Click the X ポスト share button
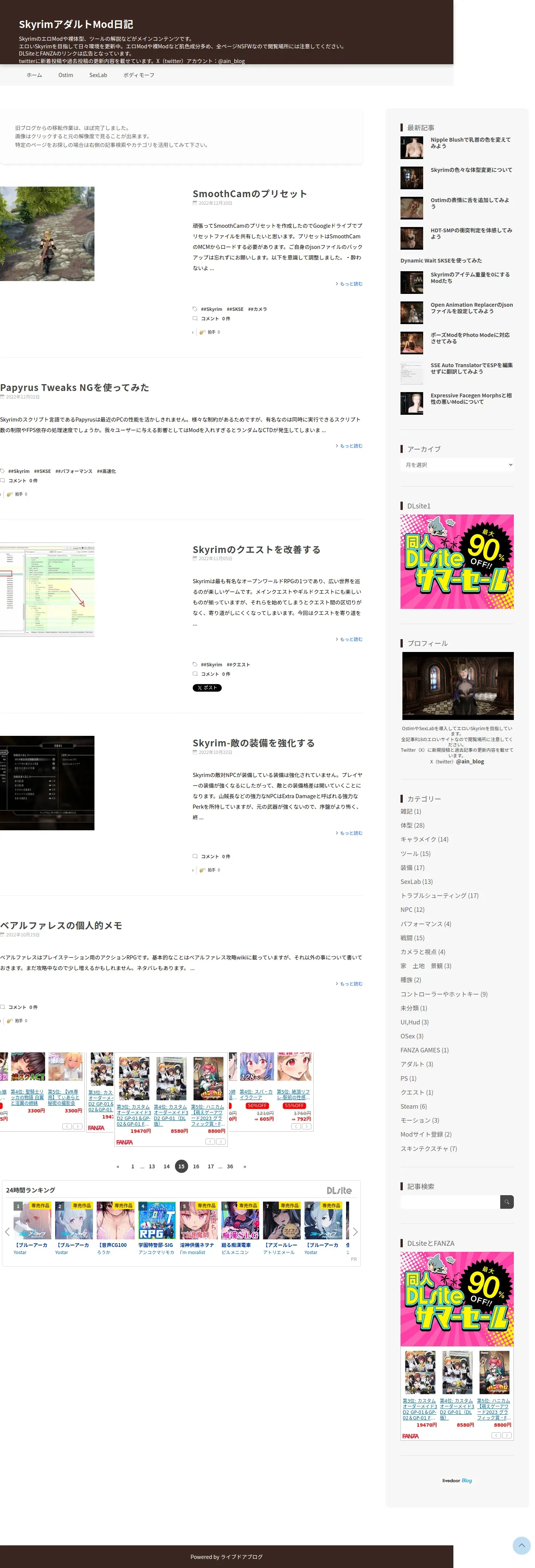This screenshot has width=535, height=1568. click(x=207, y=688)
